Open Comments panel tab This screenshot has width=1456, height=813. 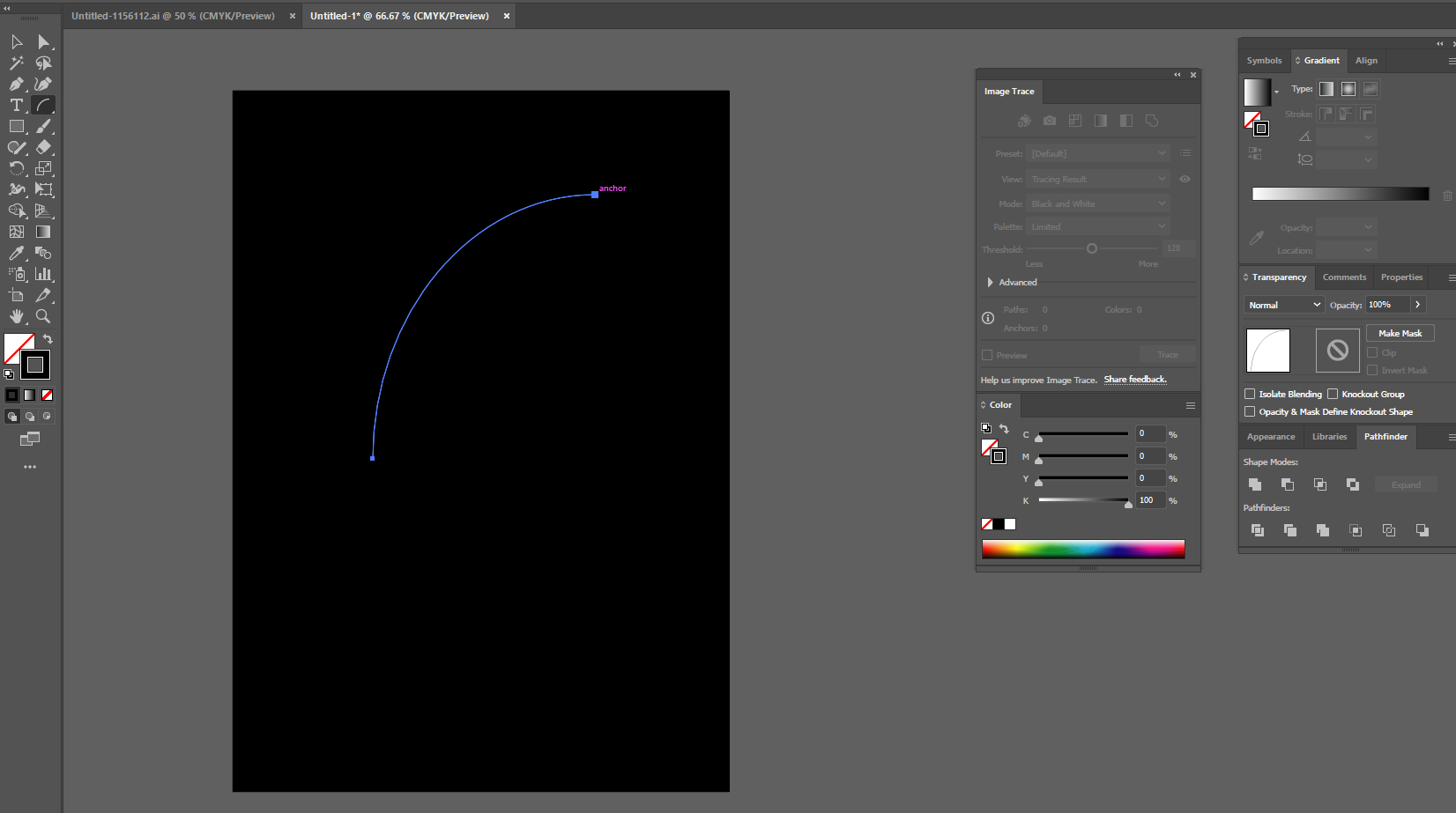point(1344,277)
